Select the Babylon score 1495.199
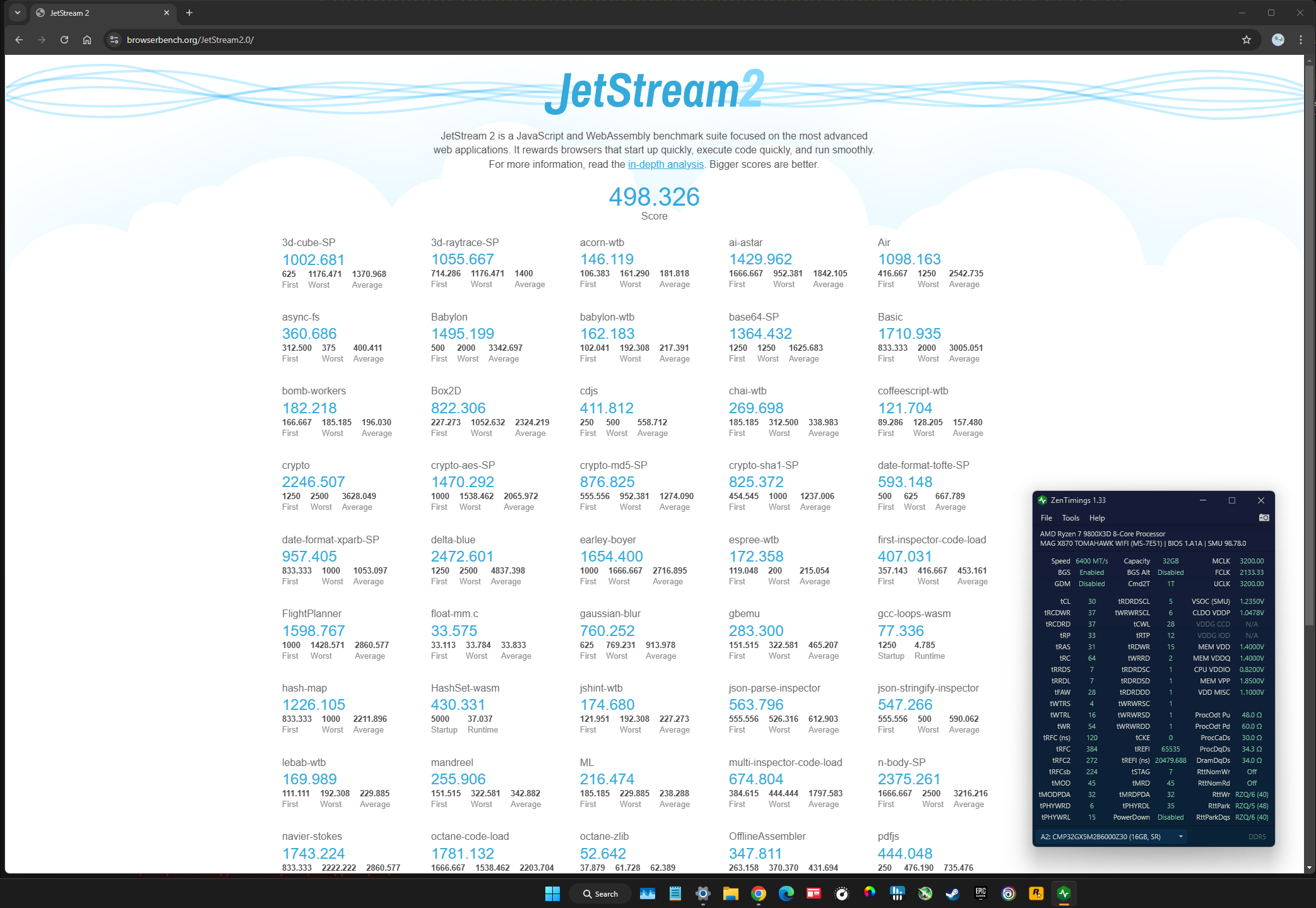The height and width of the screenshot is (908, 1316). pyautogui.click(x=462, y=334)
